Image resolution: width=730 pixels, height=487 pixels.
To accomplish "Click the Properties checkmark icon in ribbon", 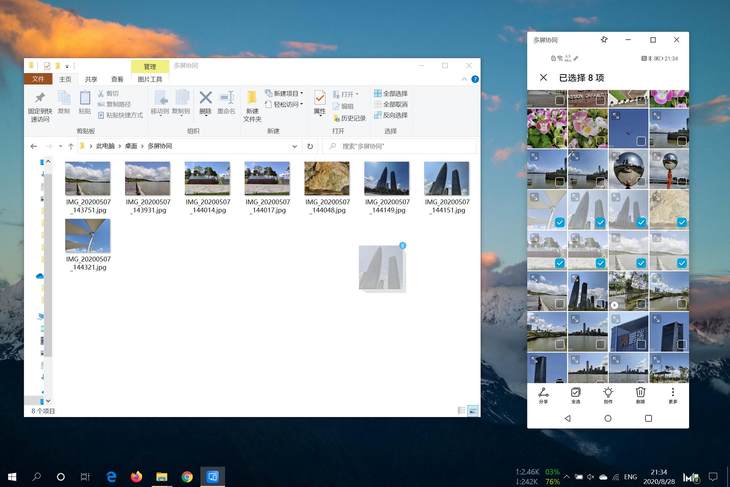I will tap(320, 98).
